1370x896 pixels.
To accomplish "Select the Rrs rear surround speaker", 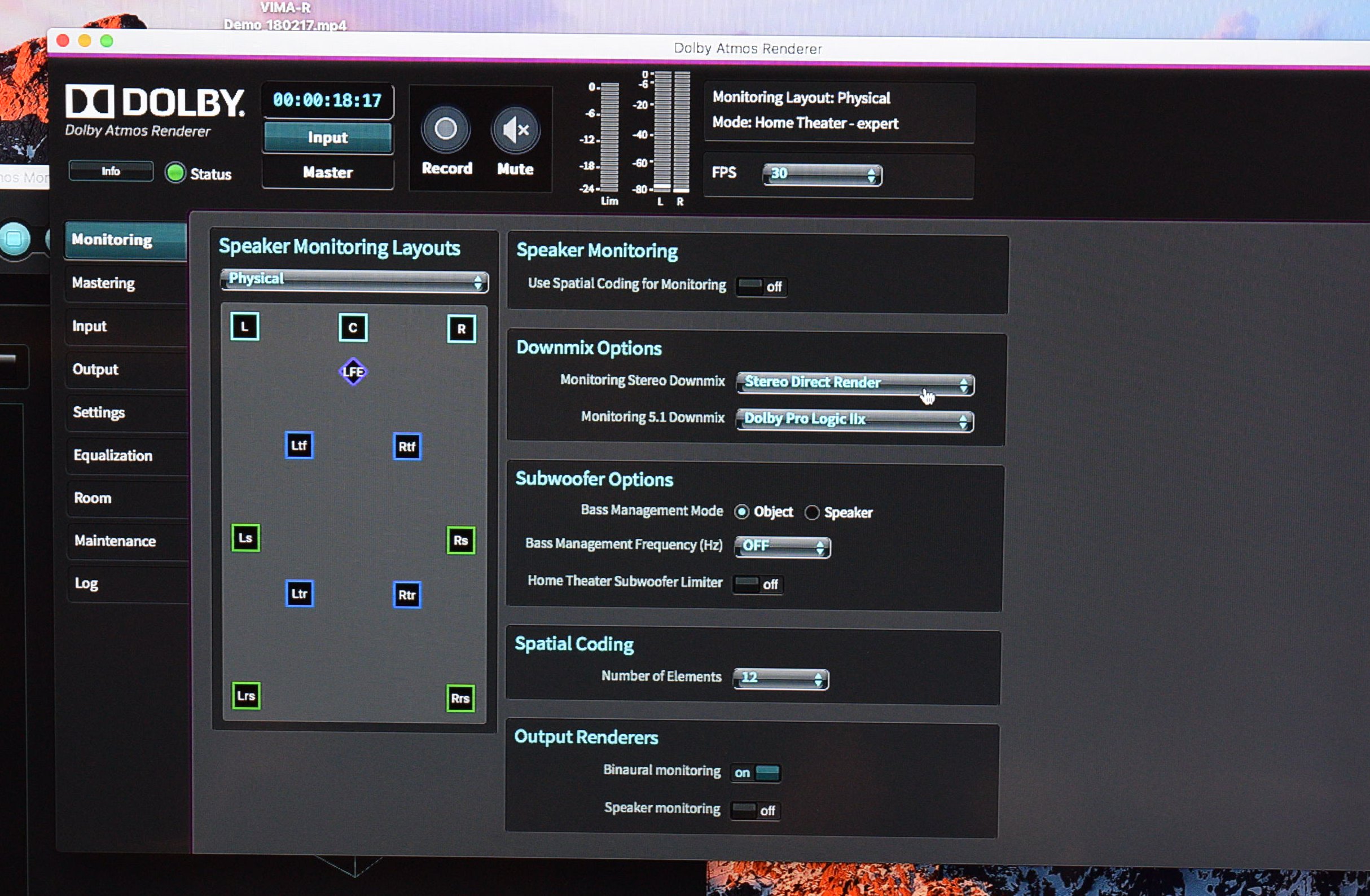I will [460, 699].
